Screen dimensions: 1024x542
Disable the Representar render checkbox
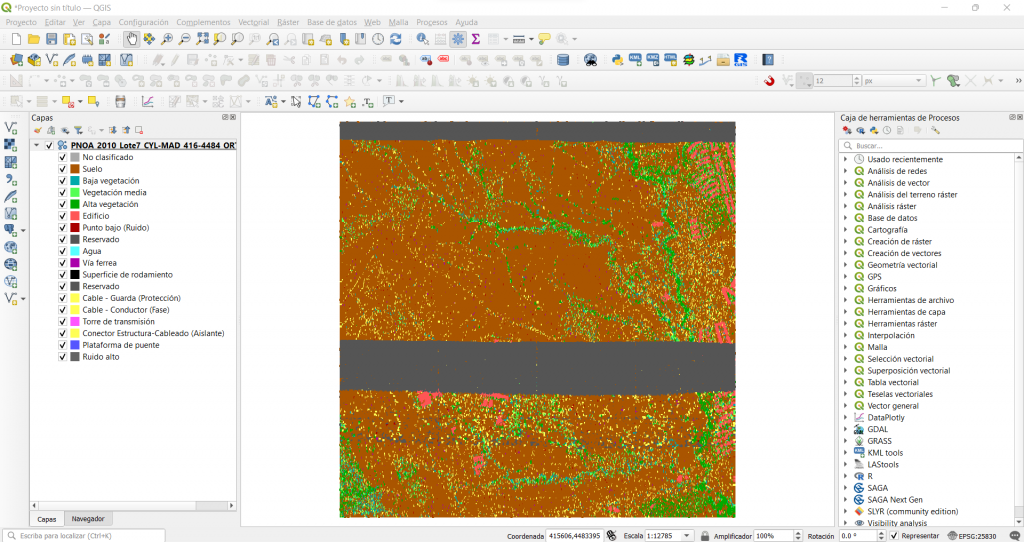[893, 536]
